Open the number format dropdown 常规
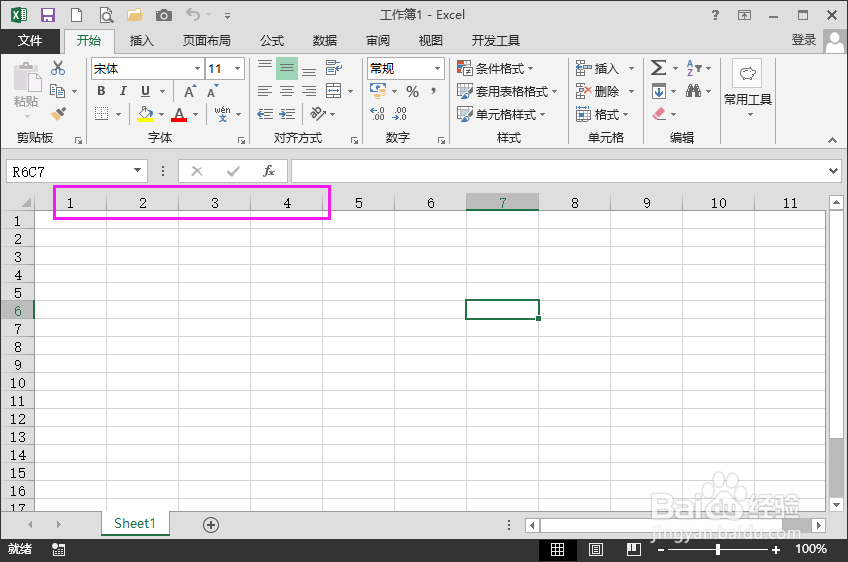The image size is (848, 562). 437,69
